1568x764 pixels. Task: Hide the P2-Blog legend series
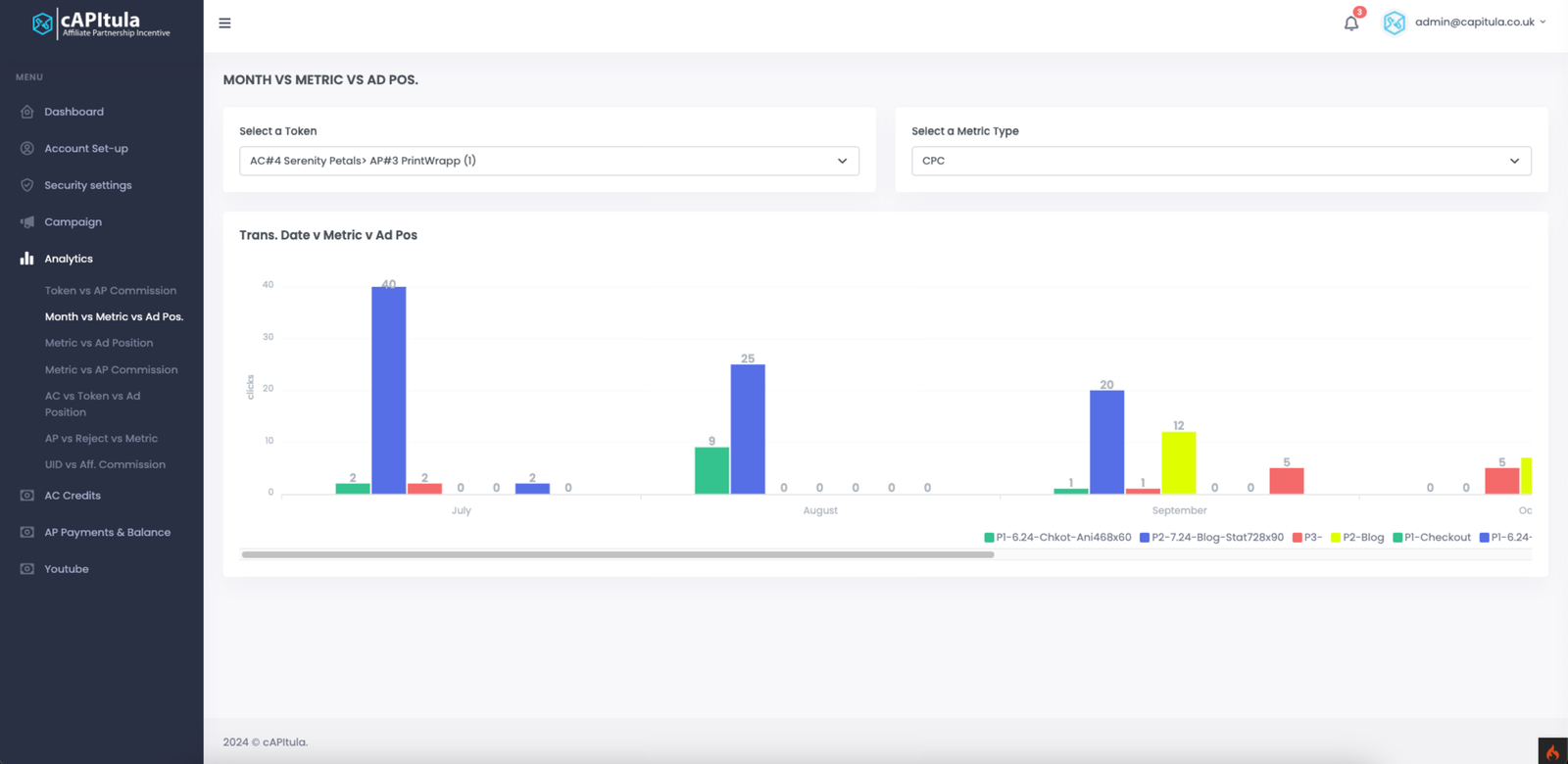(1357, 538)
